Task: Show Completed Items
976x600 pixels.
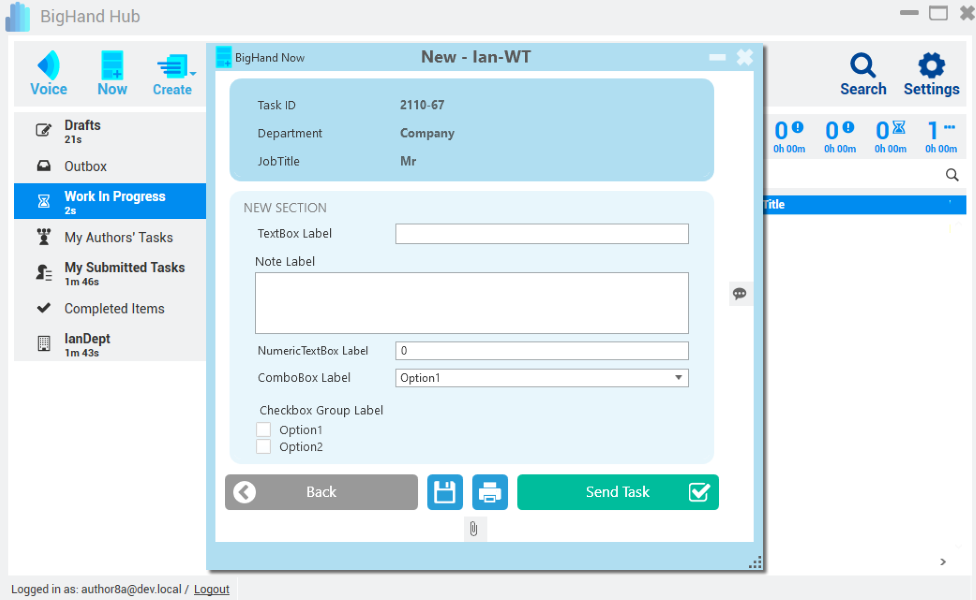Action: click(110, 308)
